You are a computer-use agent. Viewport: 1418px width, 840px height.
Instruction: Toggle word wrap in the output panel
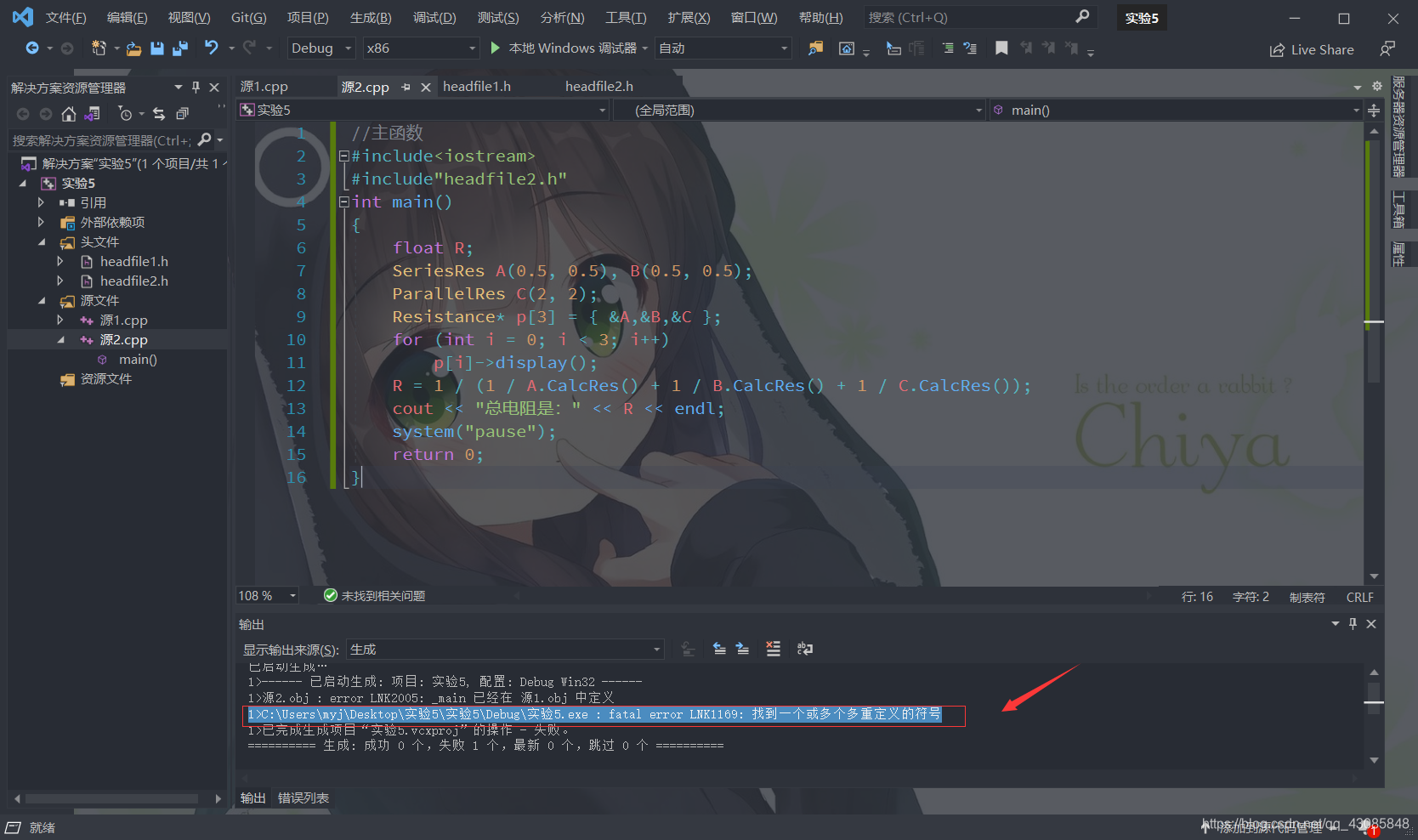(804, 649)
